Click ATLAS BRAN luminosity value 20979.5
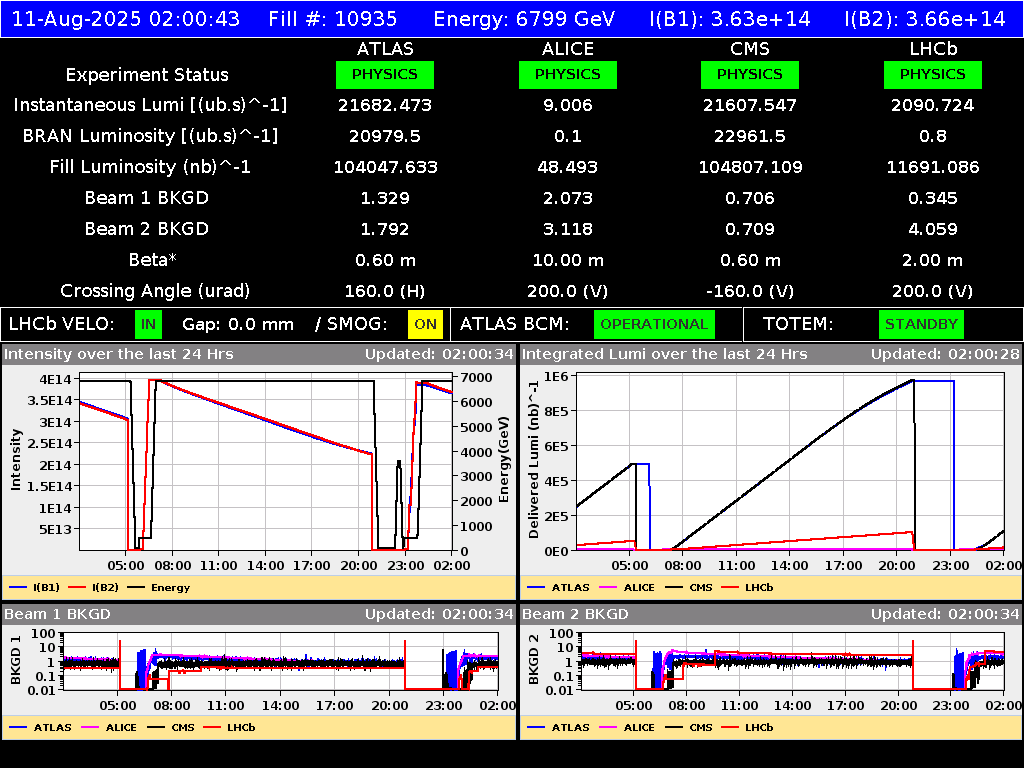Screen dimensions: 1024x768 [385, 136]
